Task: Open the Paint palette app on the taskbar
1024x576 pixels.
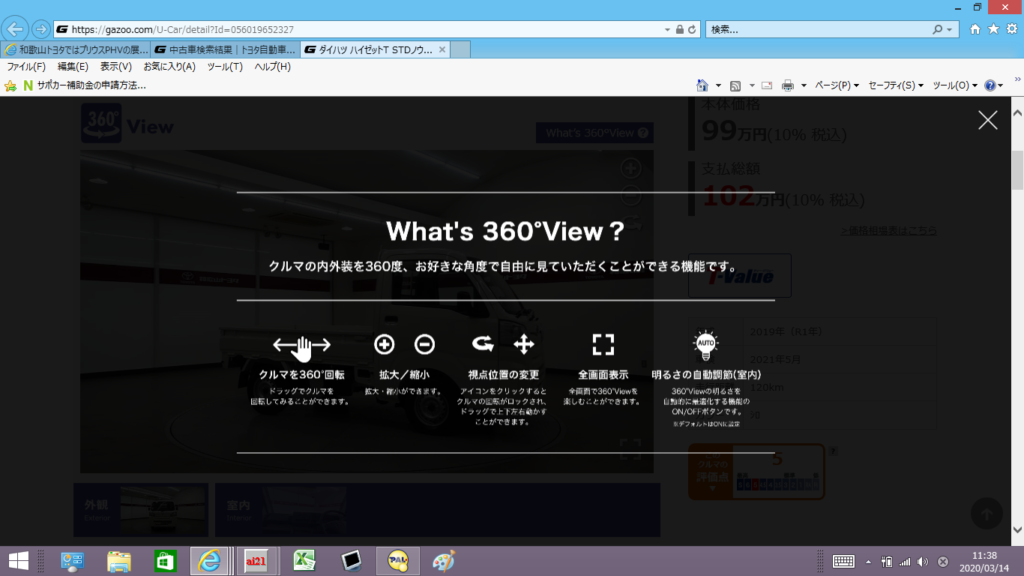Action: click(x=443, y=561)
